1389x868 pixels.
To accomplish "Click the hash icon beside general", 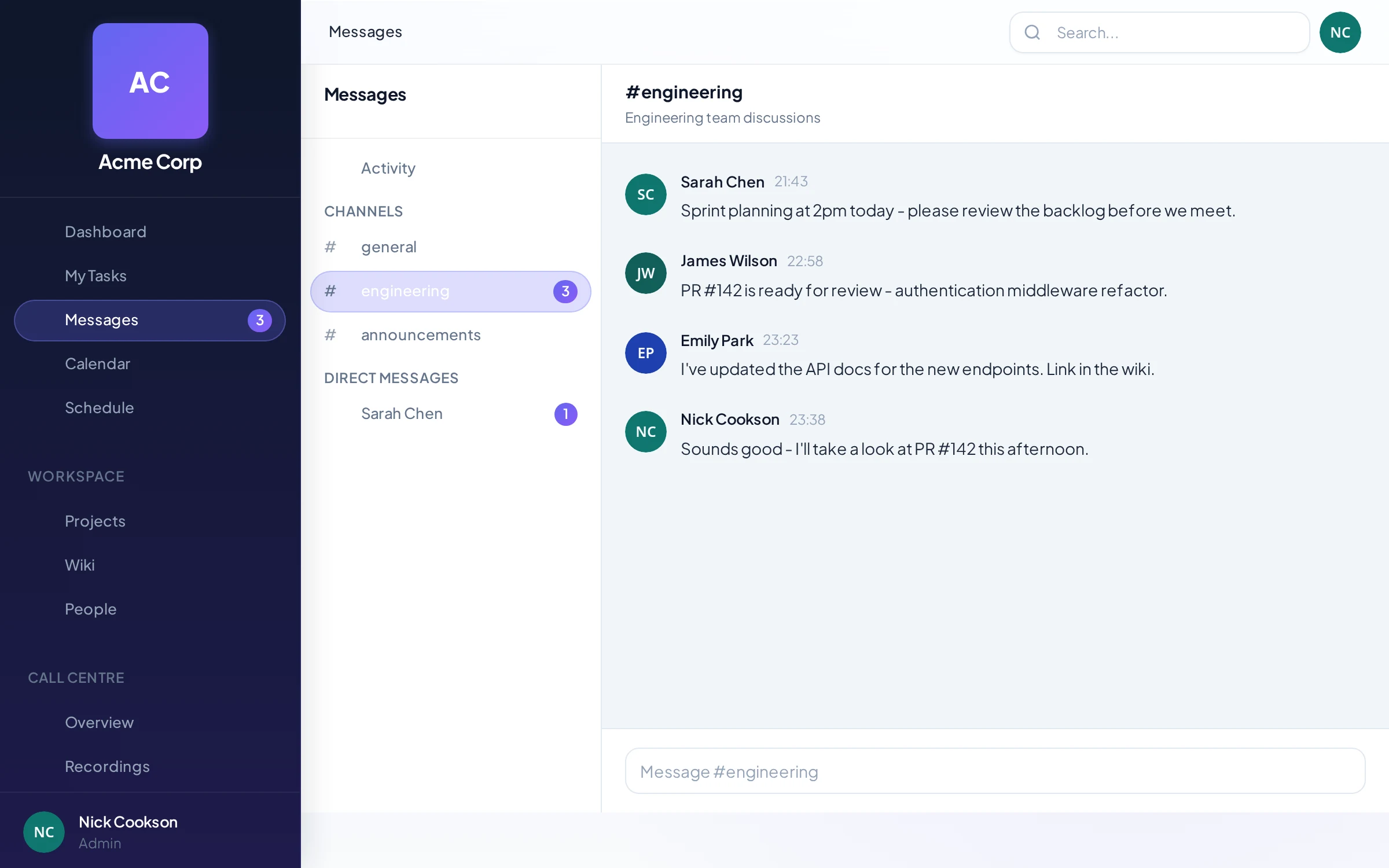I will click(330, 247).
